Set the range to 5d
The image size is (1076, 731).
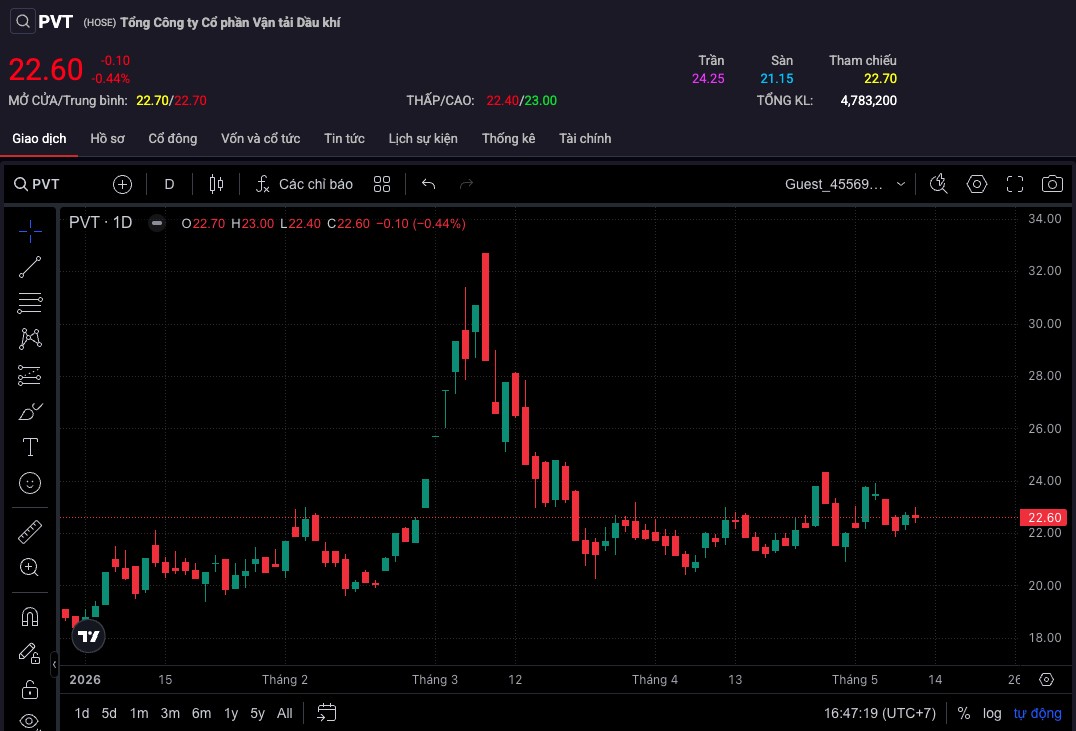109,713
